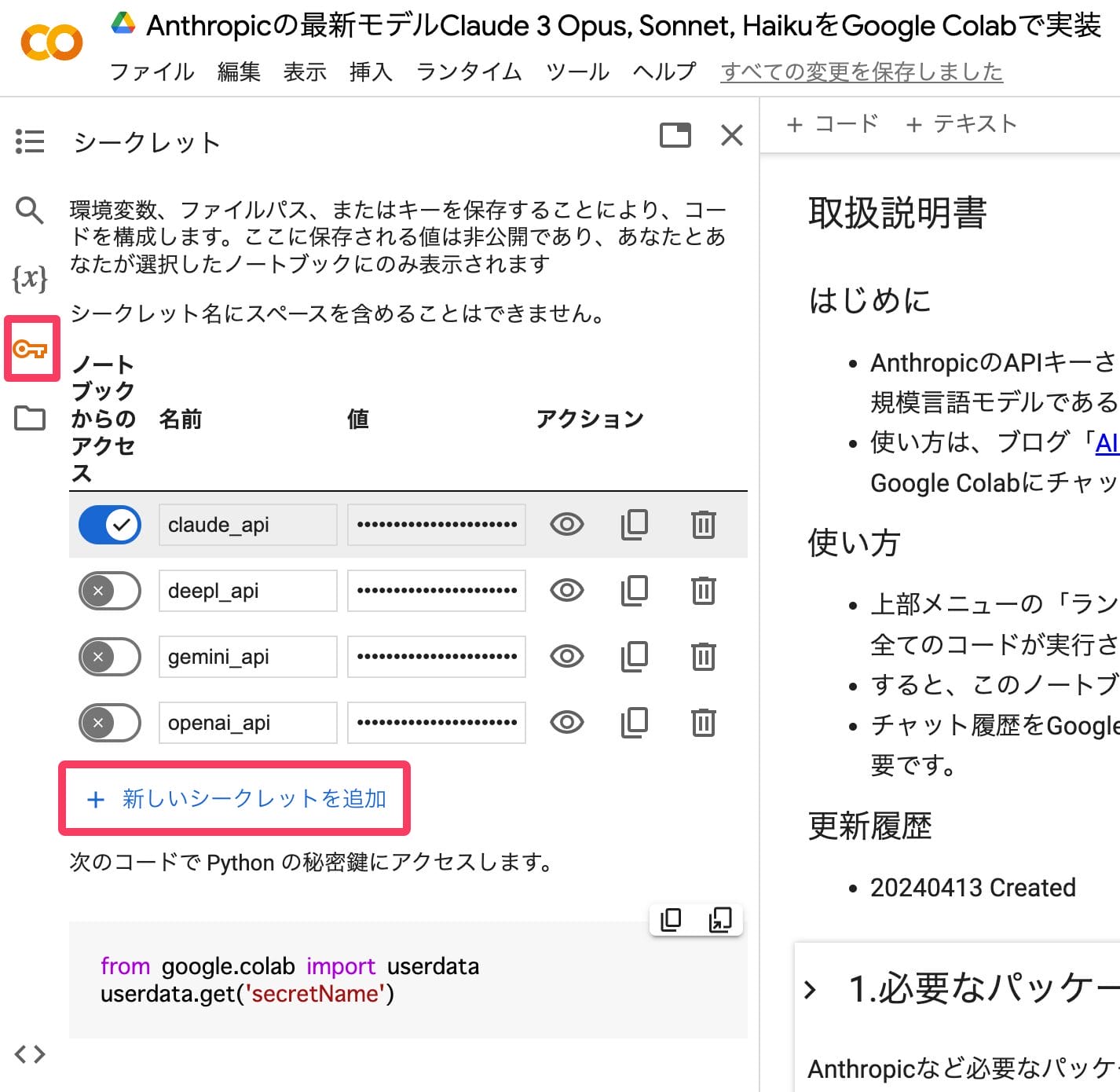Open the ランタイム menu
This screenshot has width=1120, height=1092.
(x=469, y=72)
